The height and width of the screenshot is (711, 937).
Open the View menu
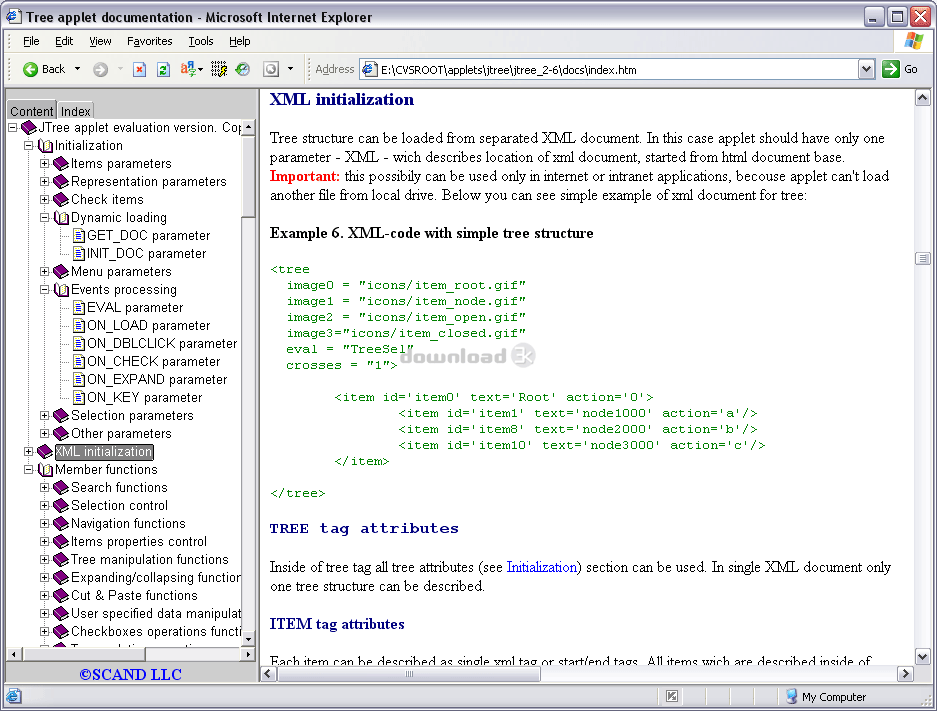point(100,41)
